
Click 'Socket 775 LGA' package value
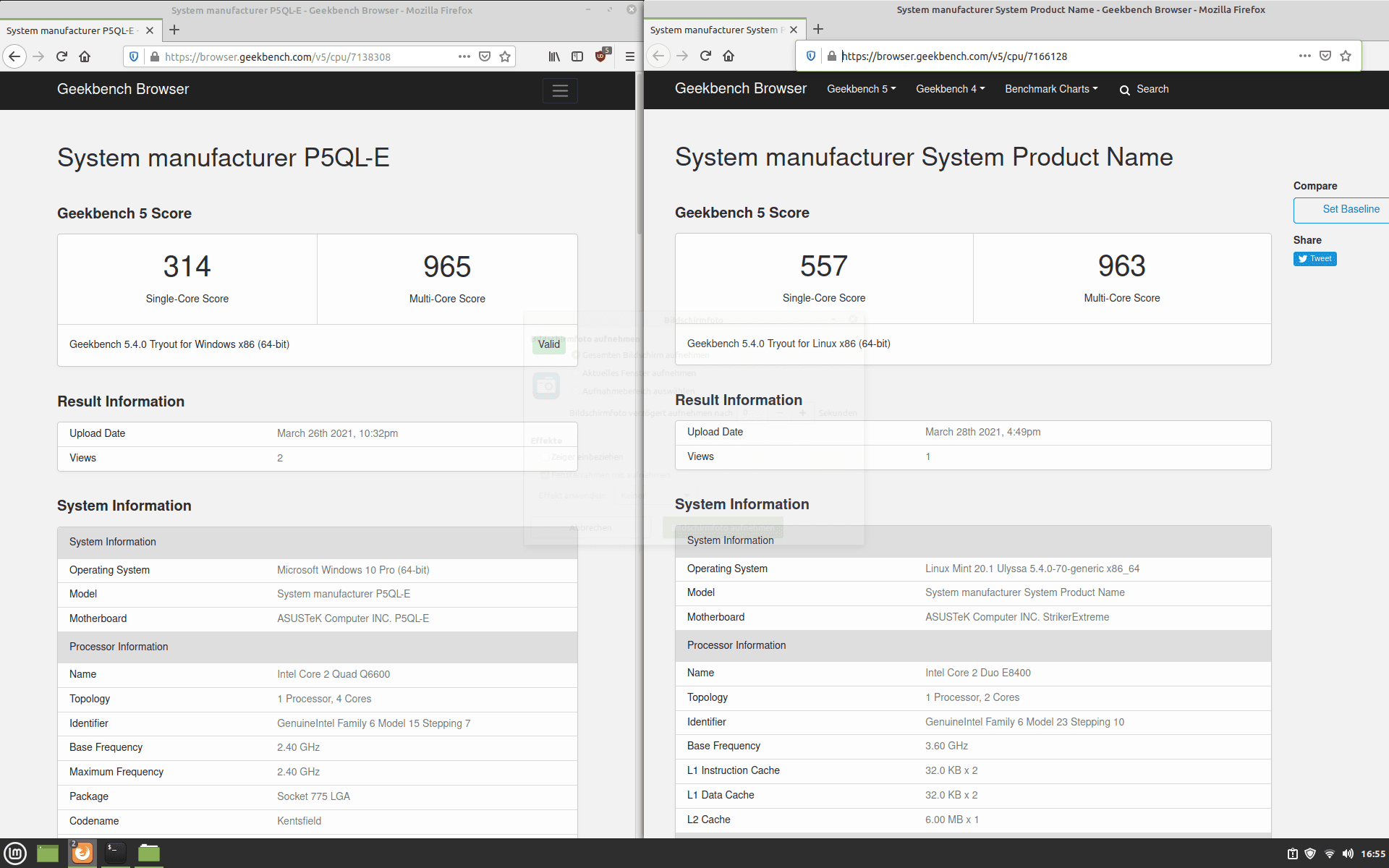pos(313,796)
